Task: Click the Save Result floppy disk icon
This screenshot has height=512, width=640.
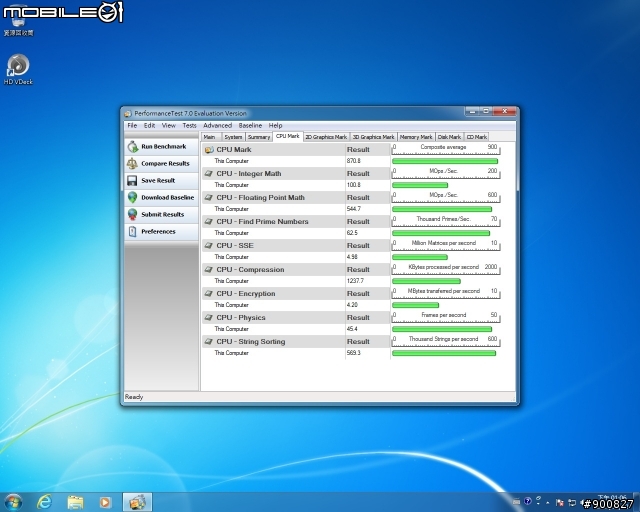Action: (x=132, y=180)
